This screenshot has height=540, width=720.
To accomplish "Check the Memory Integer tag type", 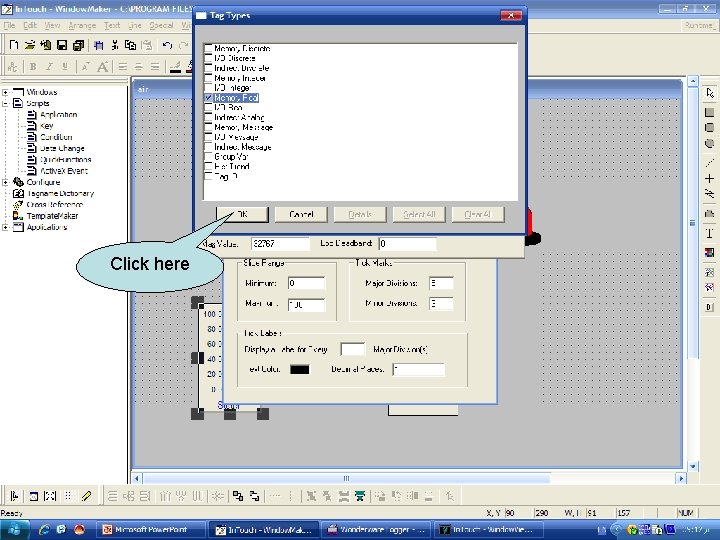I will tap(208, 78).
